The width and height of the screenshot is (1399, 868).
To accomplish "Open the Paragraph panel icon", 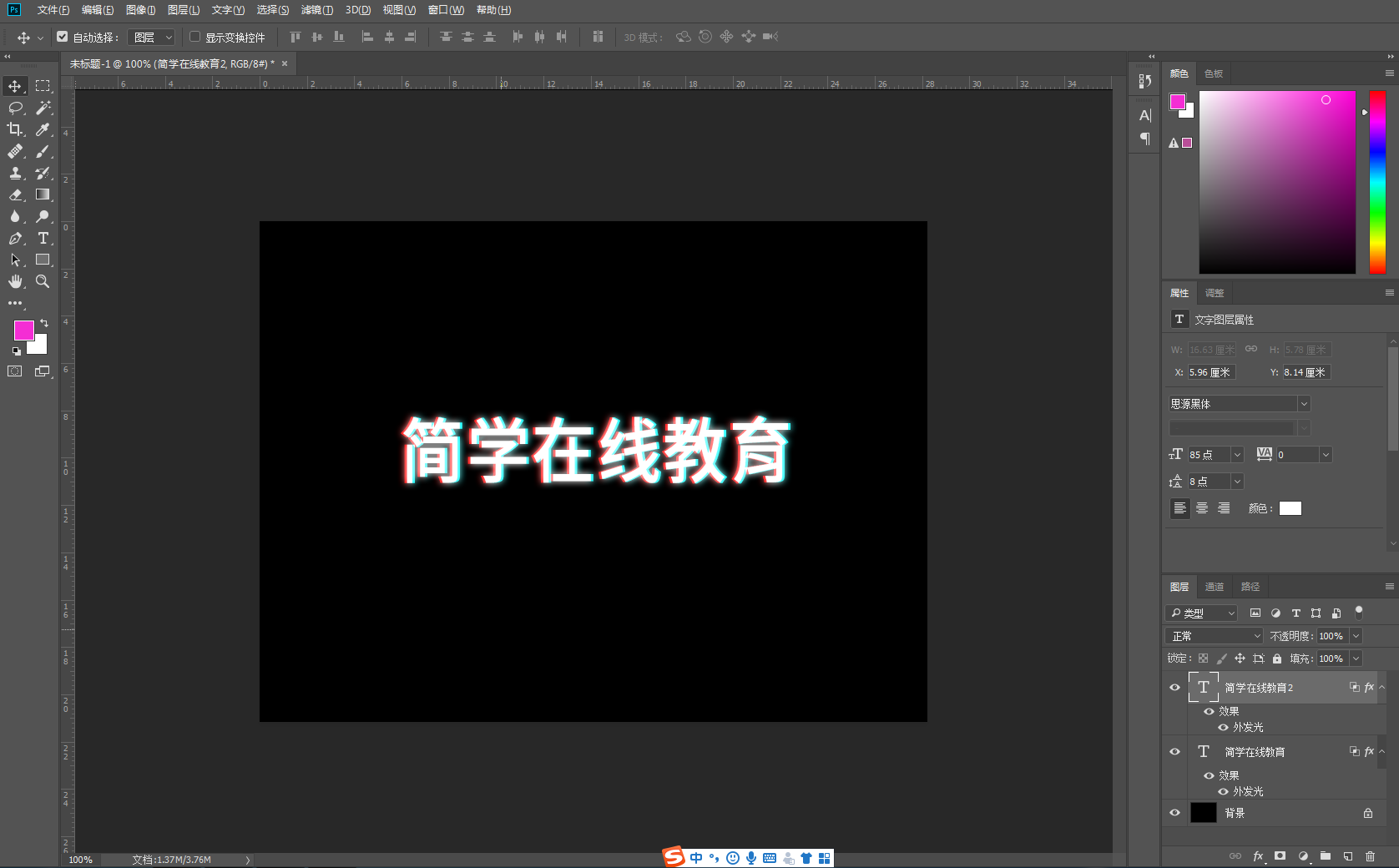I will coord(1145,139).
